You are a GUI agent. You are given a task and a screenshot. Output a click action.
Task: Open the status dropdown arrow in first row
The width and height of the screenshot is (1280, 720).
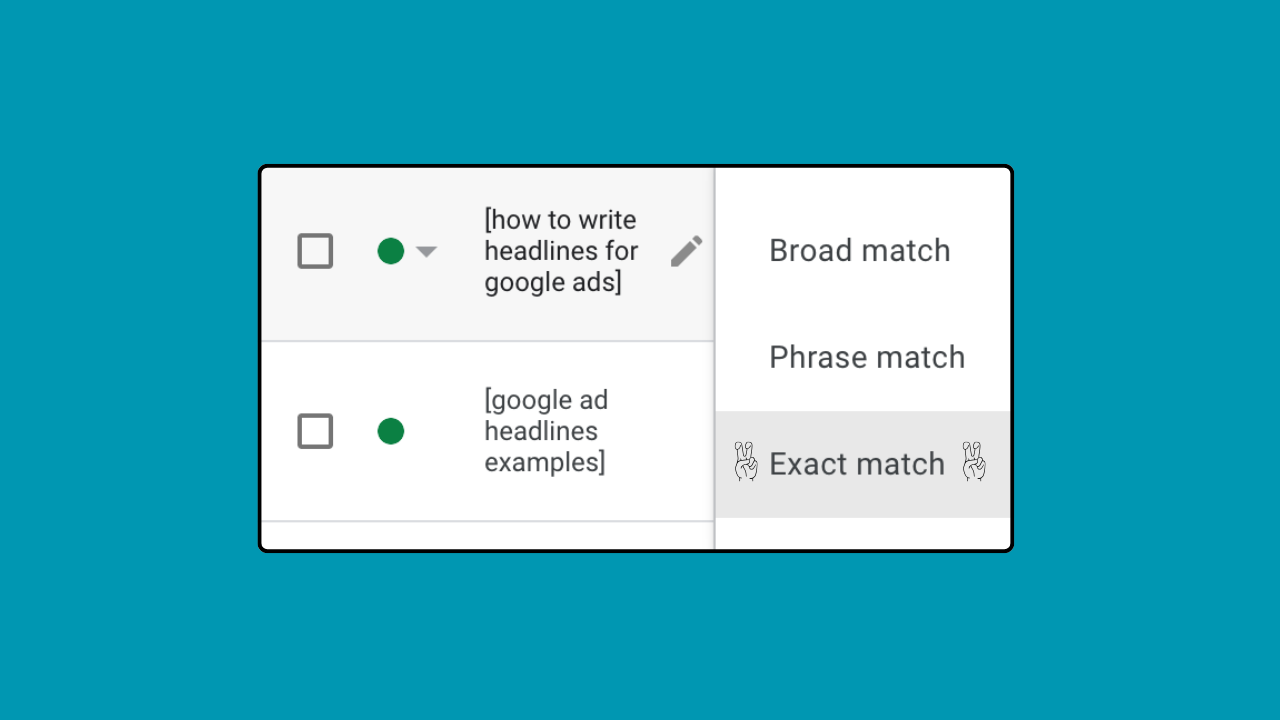[426, 252]
